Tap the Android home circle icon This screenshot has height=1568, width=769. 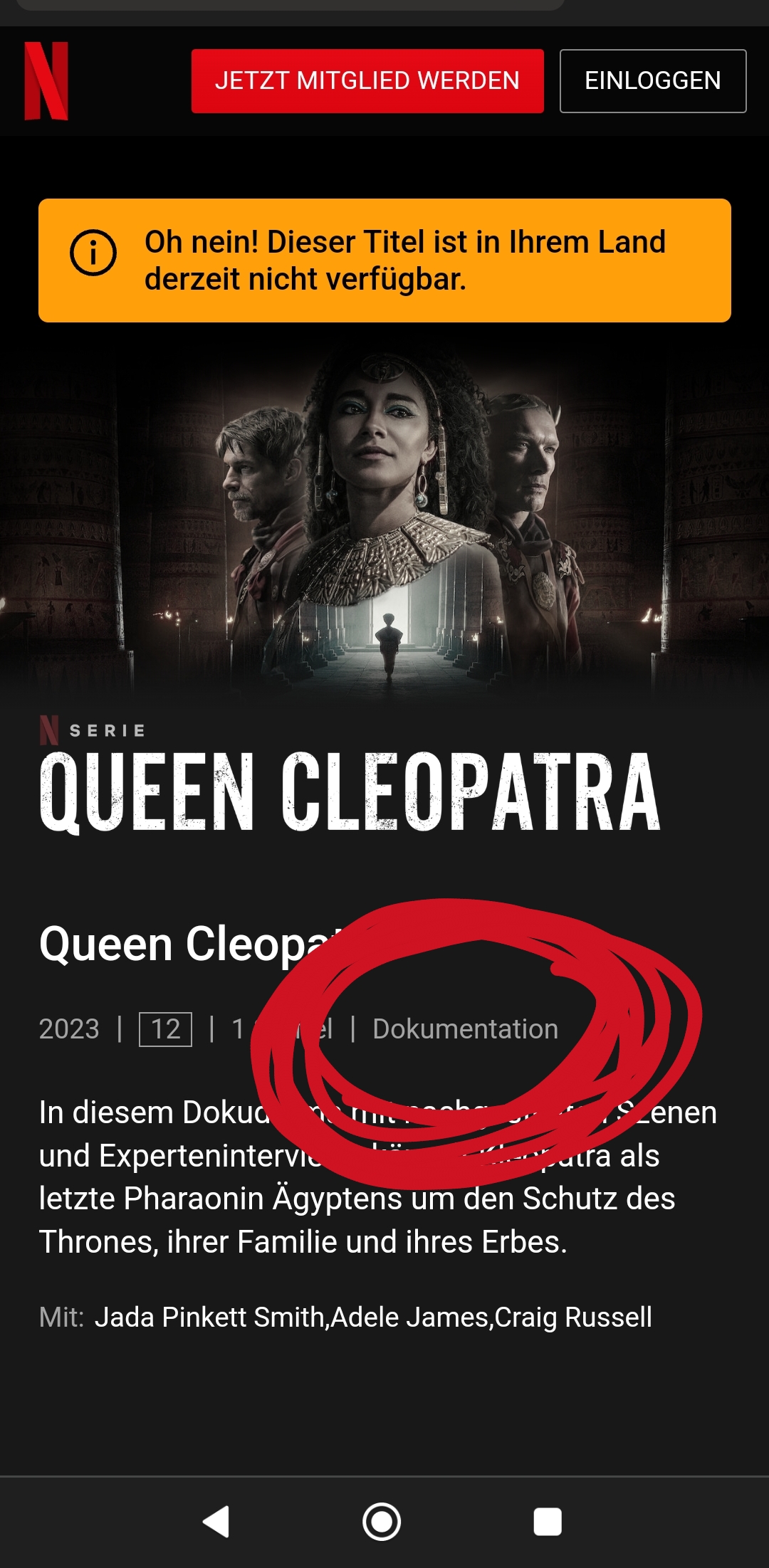(382, 1522)
